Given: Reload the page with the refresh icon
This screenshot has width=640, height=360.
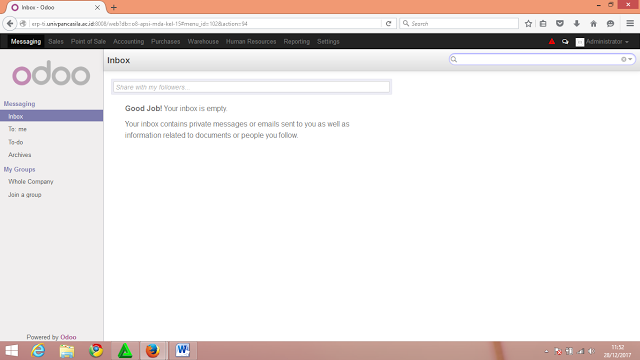Looking at the screenshot, I should [x=389, y=24].
